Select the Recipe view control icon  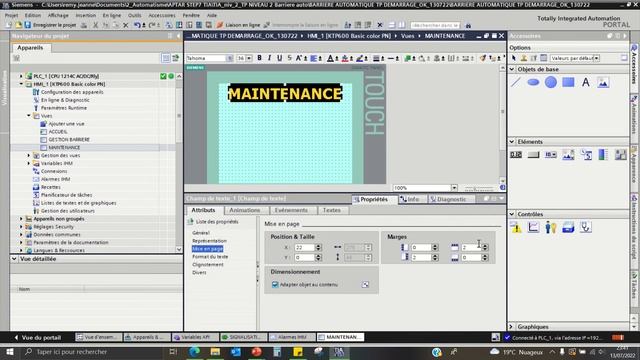tap(568, 227)
